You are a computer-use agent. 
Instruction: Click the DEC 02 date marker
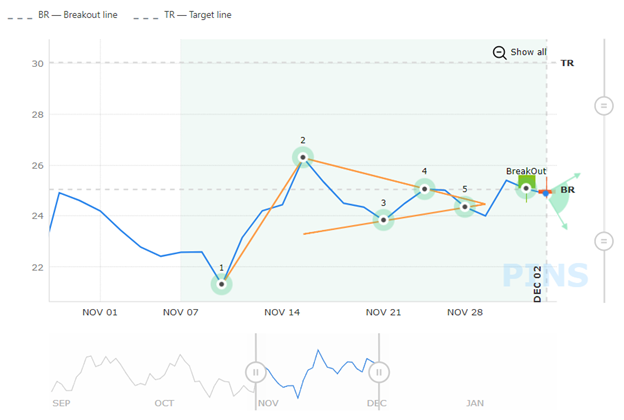[537, 284]
